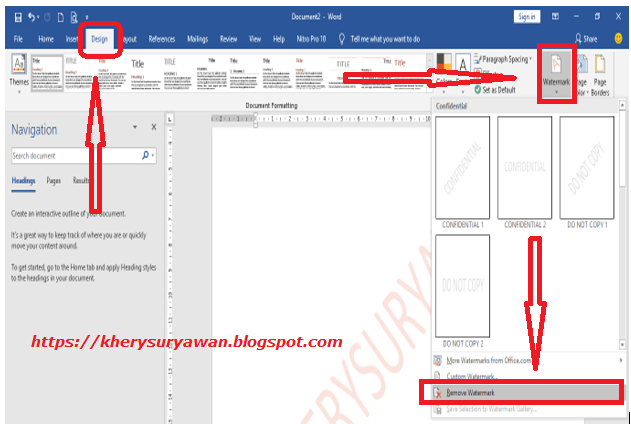Open the Nitro Pro 10 tab
The image size is (631, 424).
click(311, 39)
